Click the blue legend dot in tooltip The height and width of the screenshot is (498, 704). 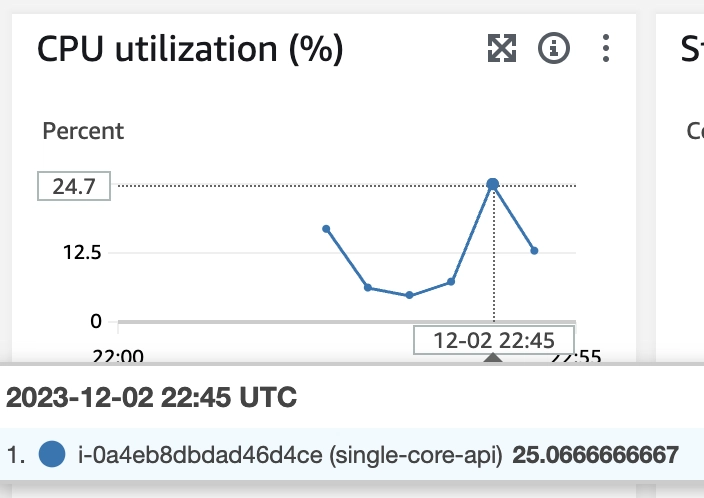coord(52,455)
